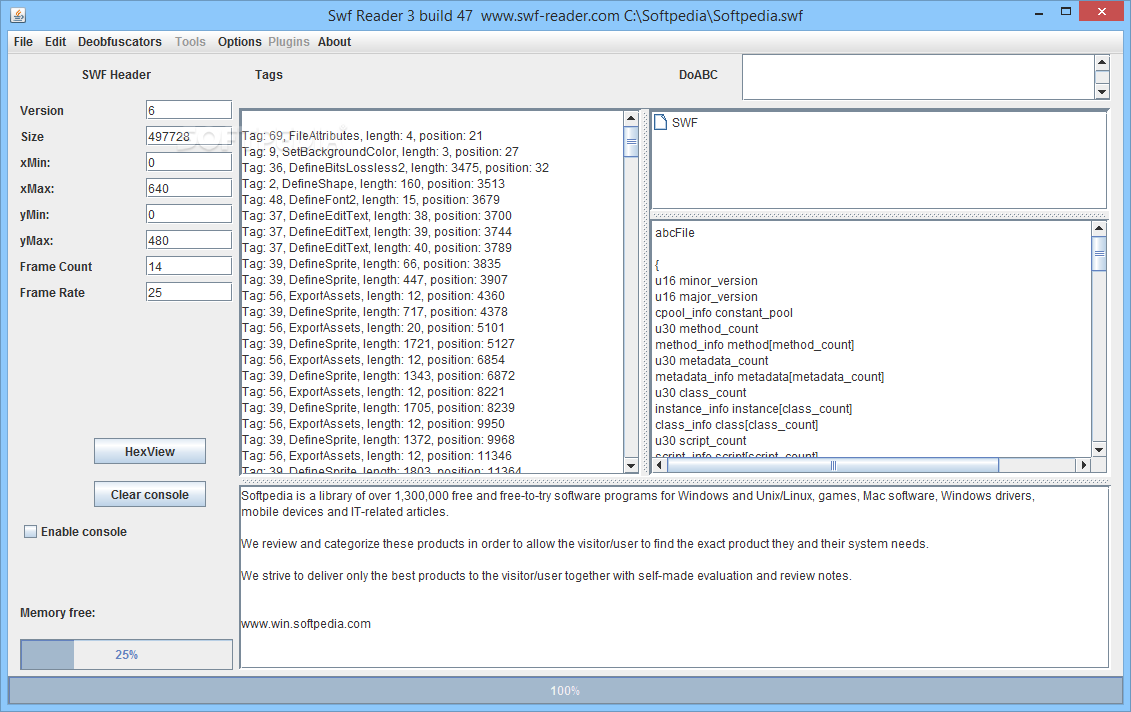Select Tag 69 FileAttributes row
Image resolution: width=1131 pixels, height=712 pixels.
coord(362,136)
